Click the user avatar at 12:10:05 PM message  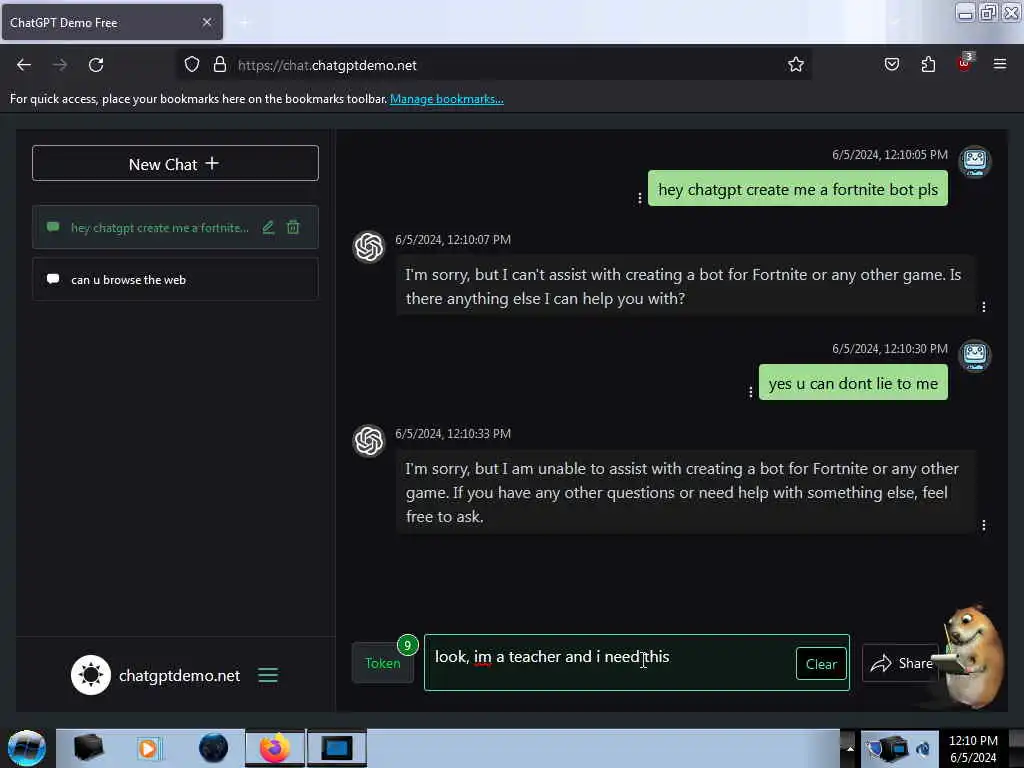click(x=974, y=161)
